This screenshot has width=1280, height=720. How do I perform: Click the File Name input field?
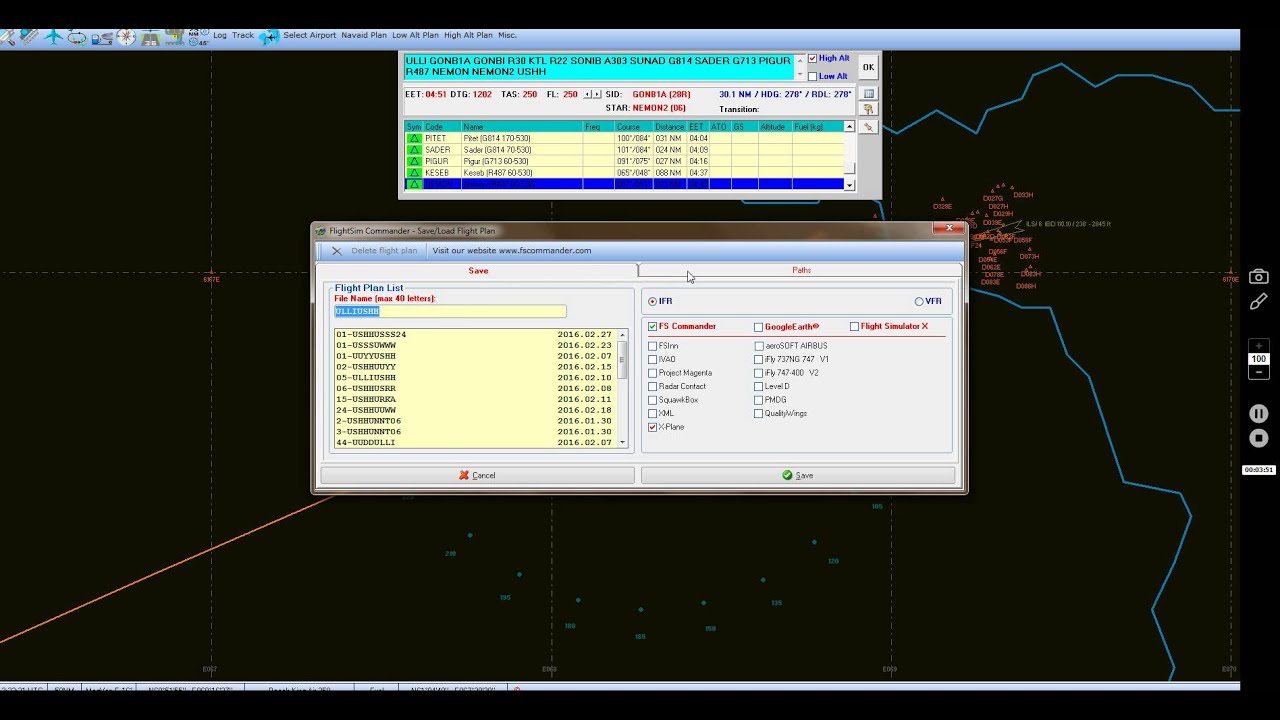point(450,312)
